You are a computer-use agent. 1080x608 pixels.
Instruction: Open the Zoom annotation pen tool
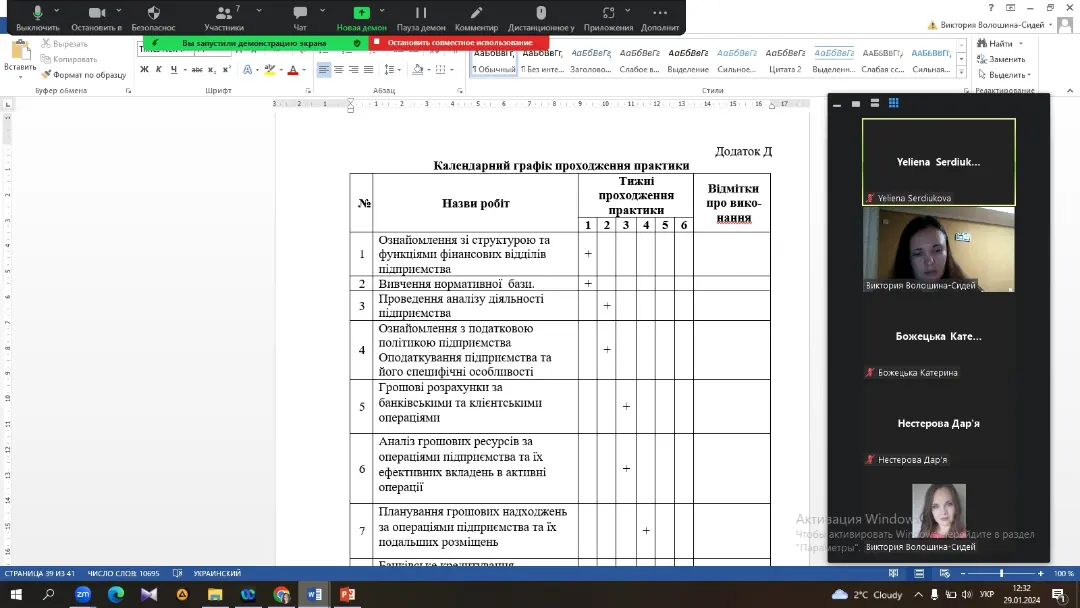tap(476, 14)
